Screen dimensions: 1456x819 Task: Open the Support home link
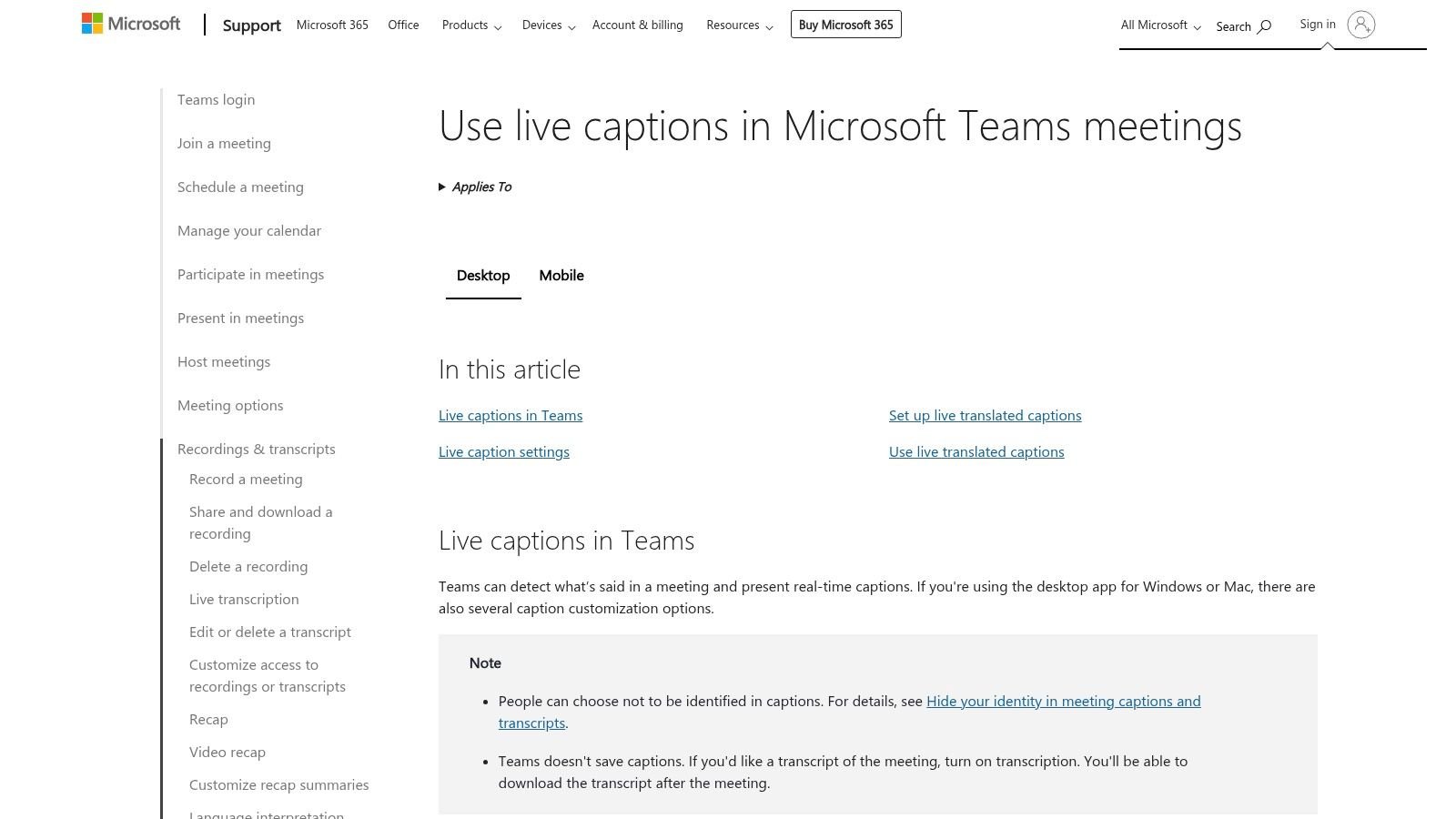coord(251,25)
